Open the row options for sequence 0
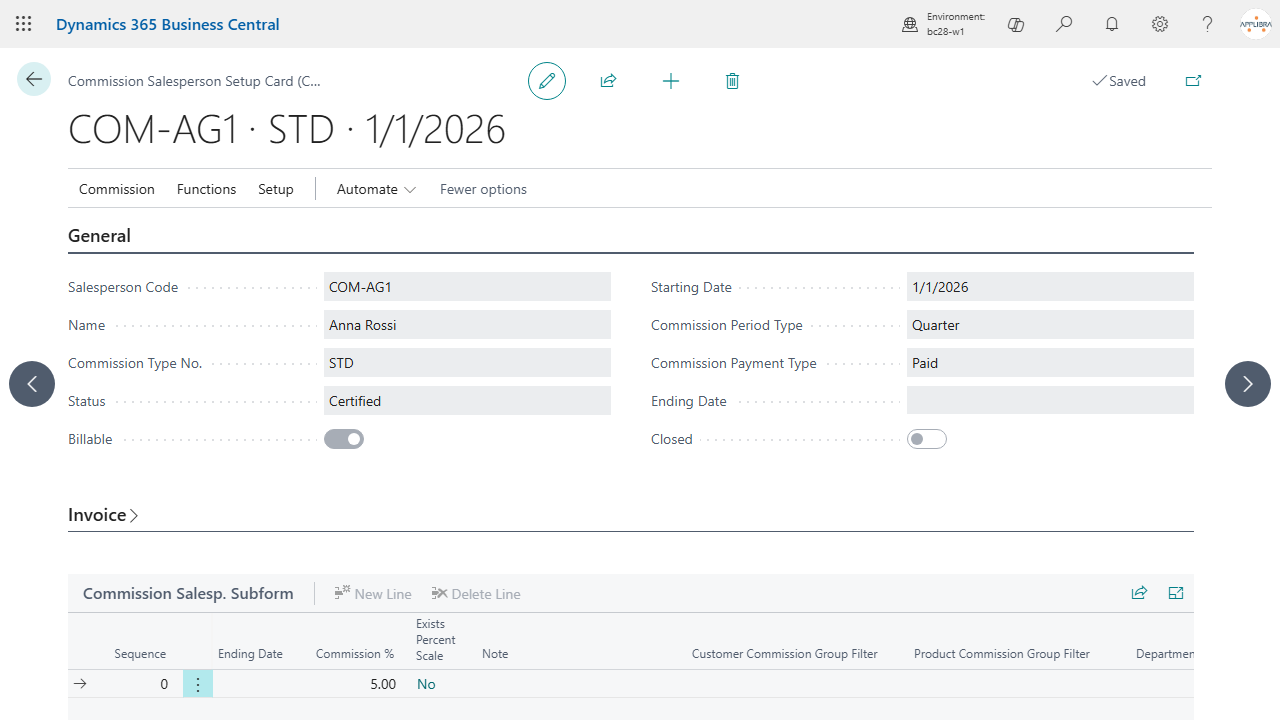The height and width of the screenshot is (720, 1280). coord(198,684)
